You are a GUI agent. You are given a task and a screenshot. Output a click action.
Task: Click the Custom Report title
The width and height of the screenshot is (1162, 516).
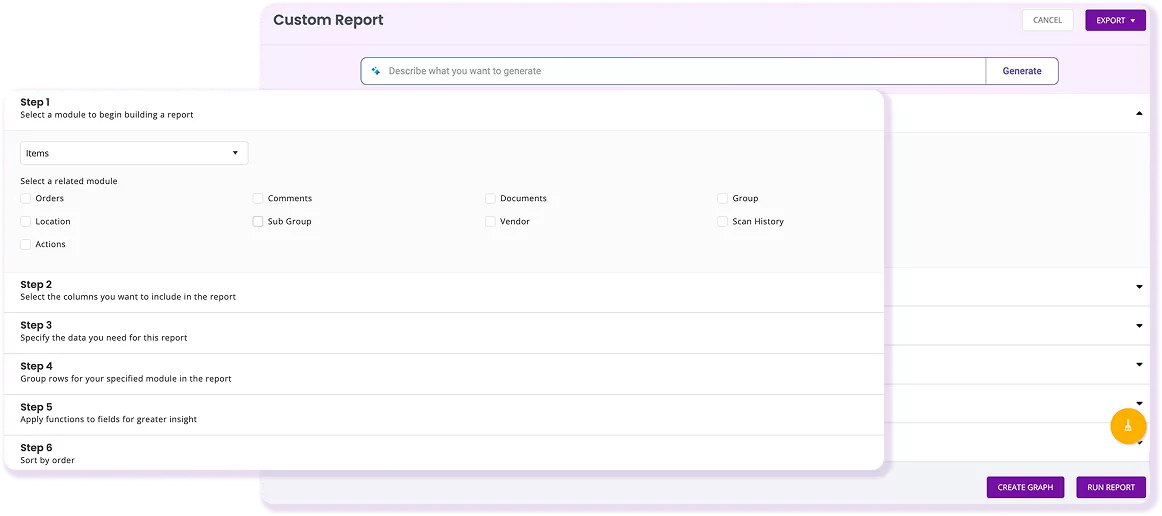(x=328, y=20)
